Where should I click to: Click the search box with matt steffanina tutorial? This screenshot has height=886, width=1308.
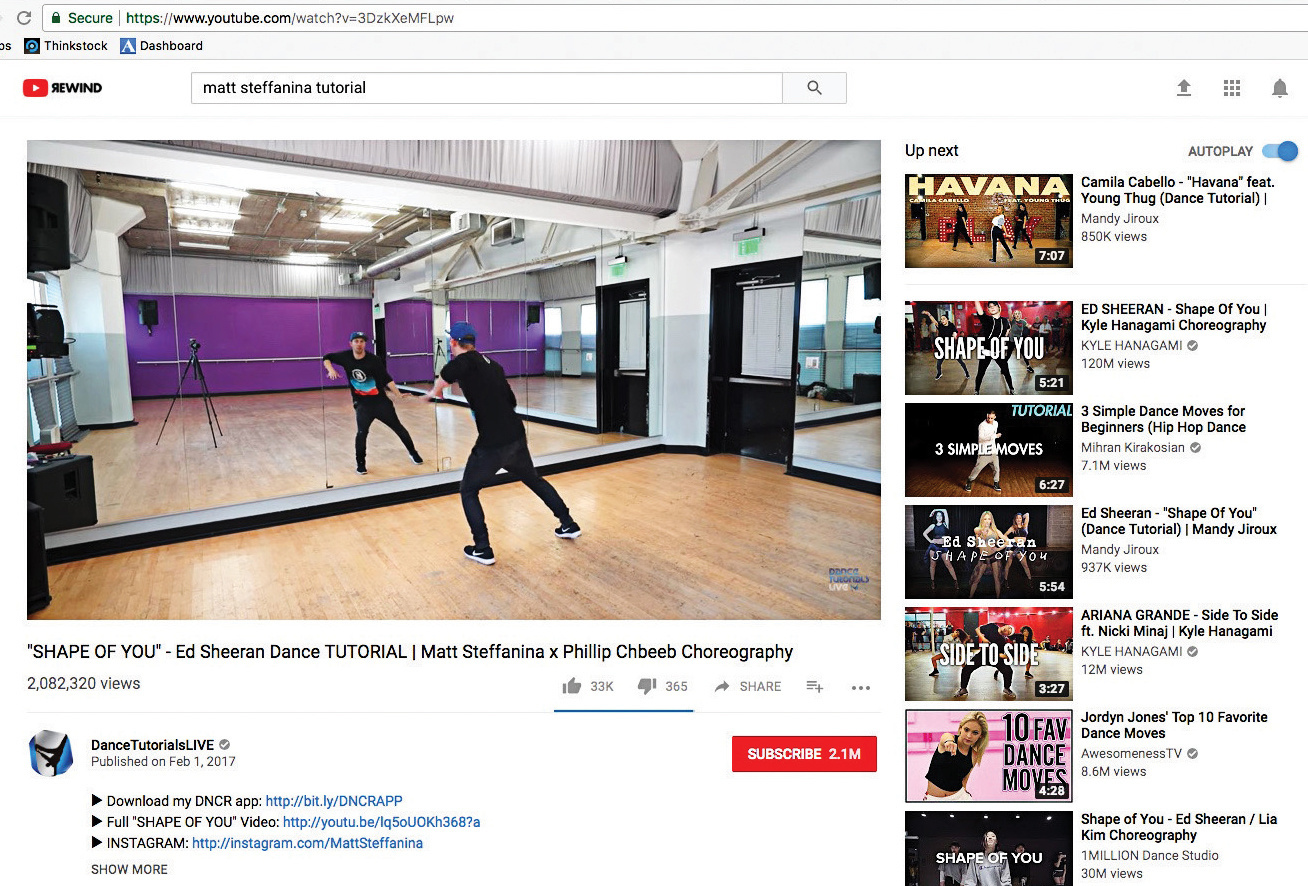tap(486, 88)
